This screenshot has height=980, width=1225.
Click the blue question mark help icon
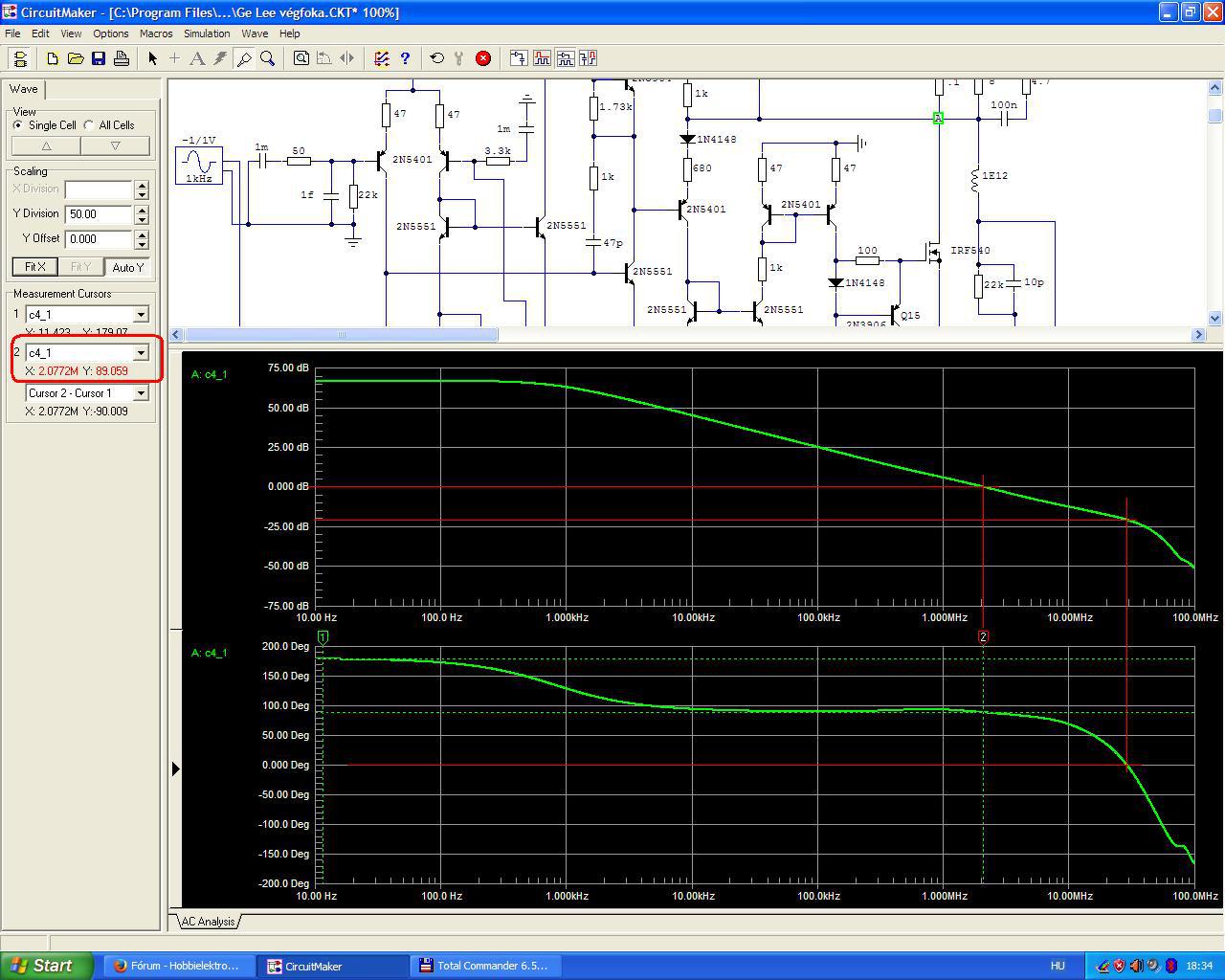(x=405, y=58)
